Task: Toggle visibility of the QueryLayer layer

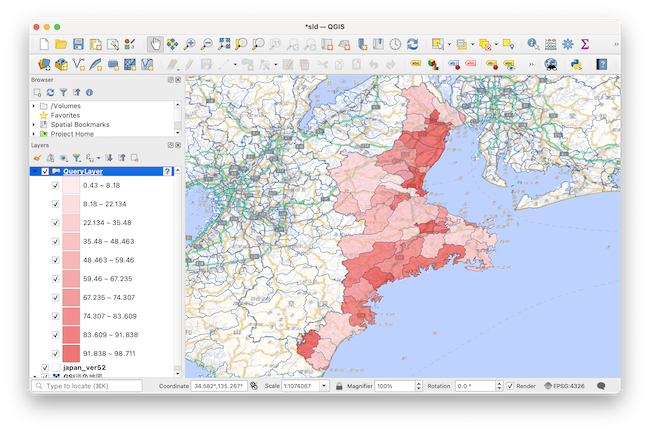Action: (45, 171)
